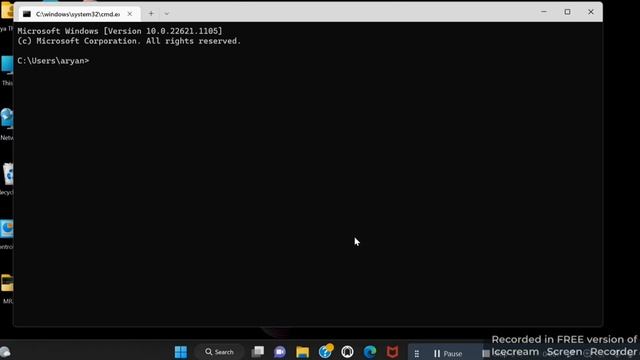Click the C:\Users\aryan> prompt line
Screen dimensions: 640x360
pyautogui.click(x=53, y=61)
